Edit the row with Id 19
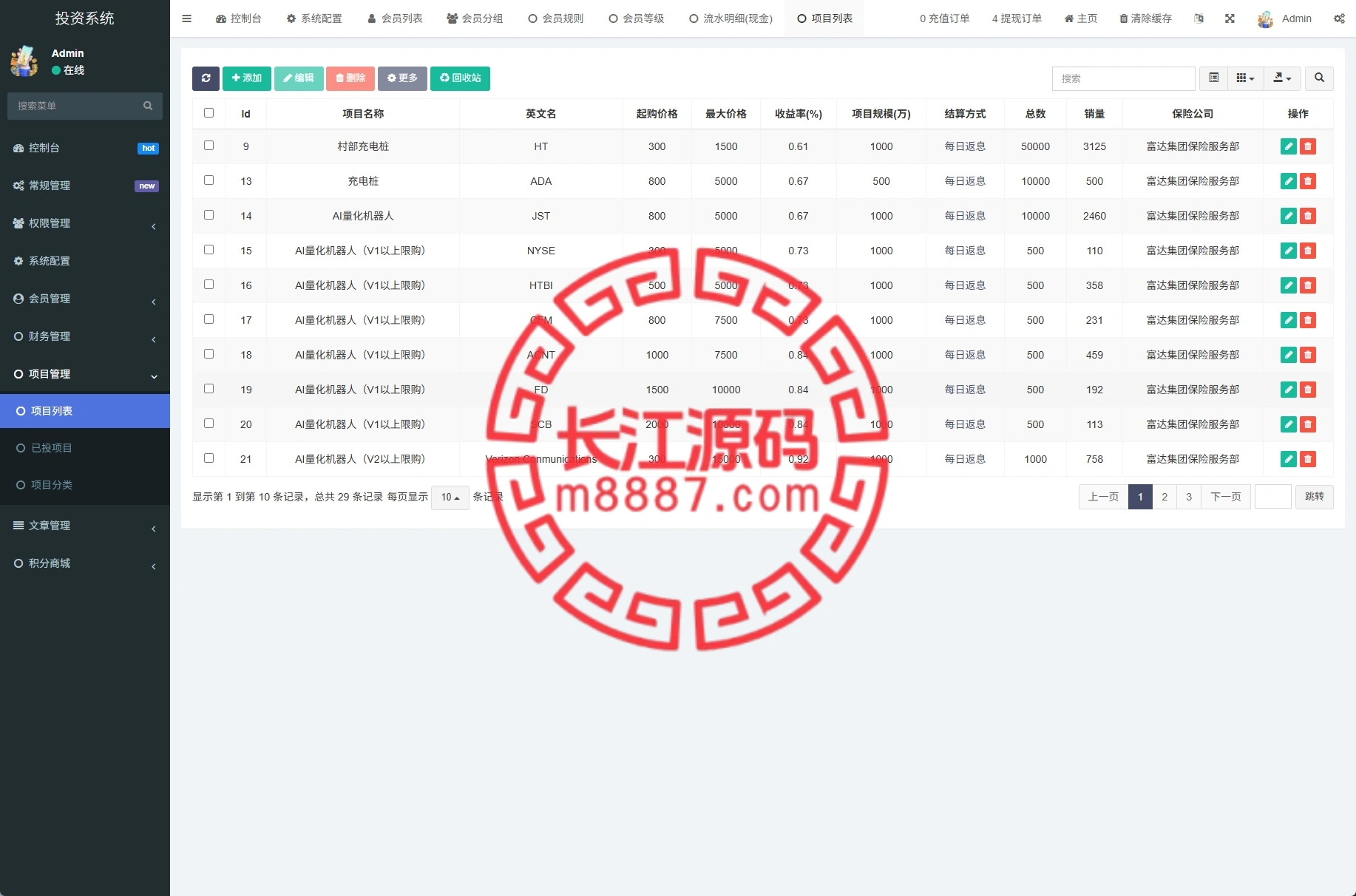Screen dimensions: 1356x896 tap(1288, 390)
